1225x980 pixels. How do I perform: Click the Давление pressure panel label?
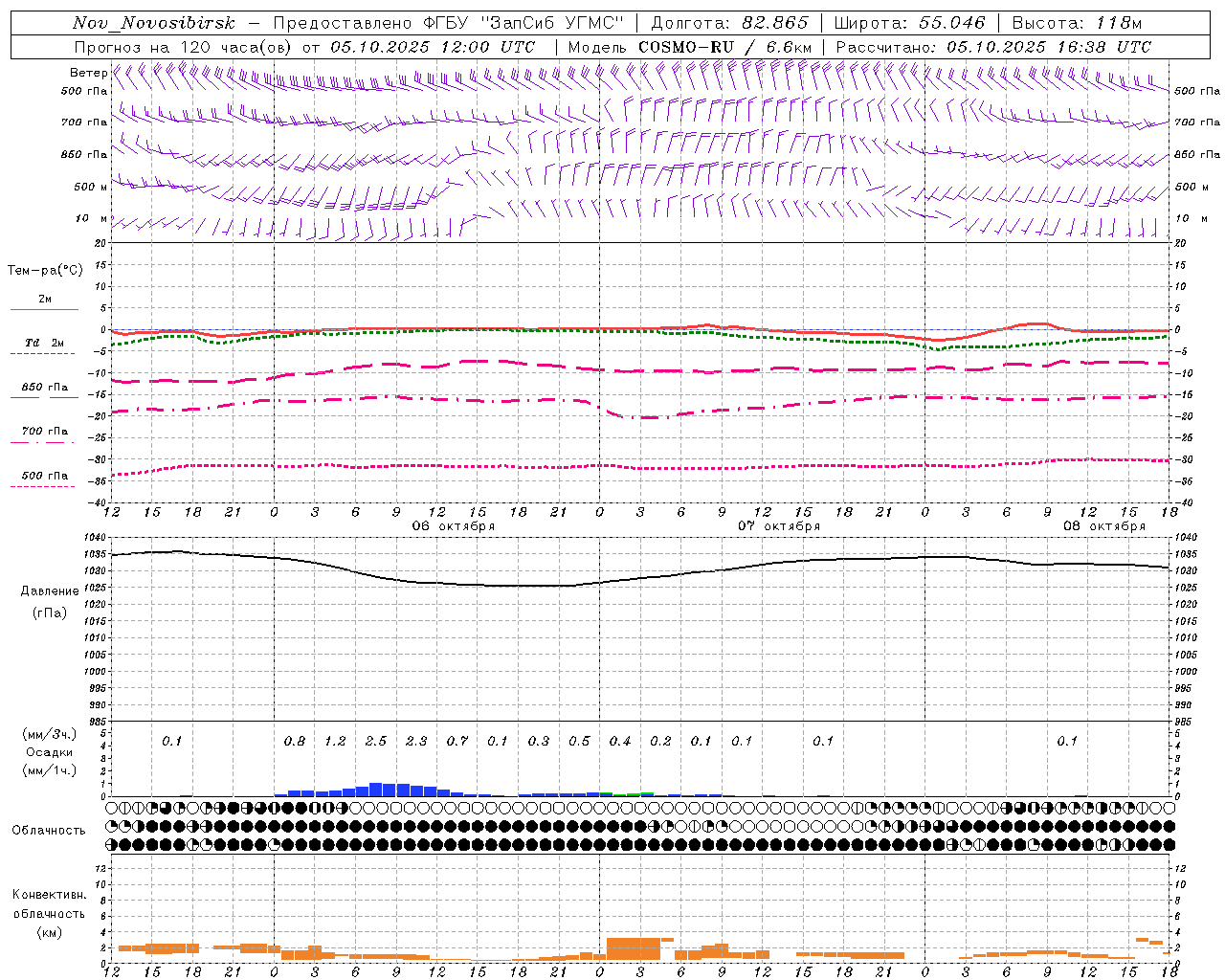50,591
